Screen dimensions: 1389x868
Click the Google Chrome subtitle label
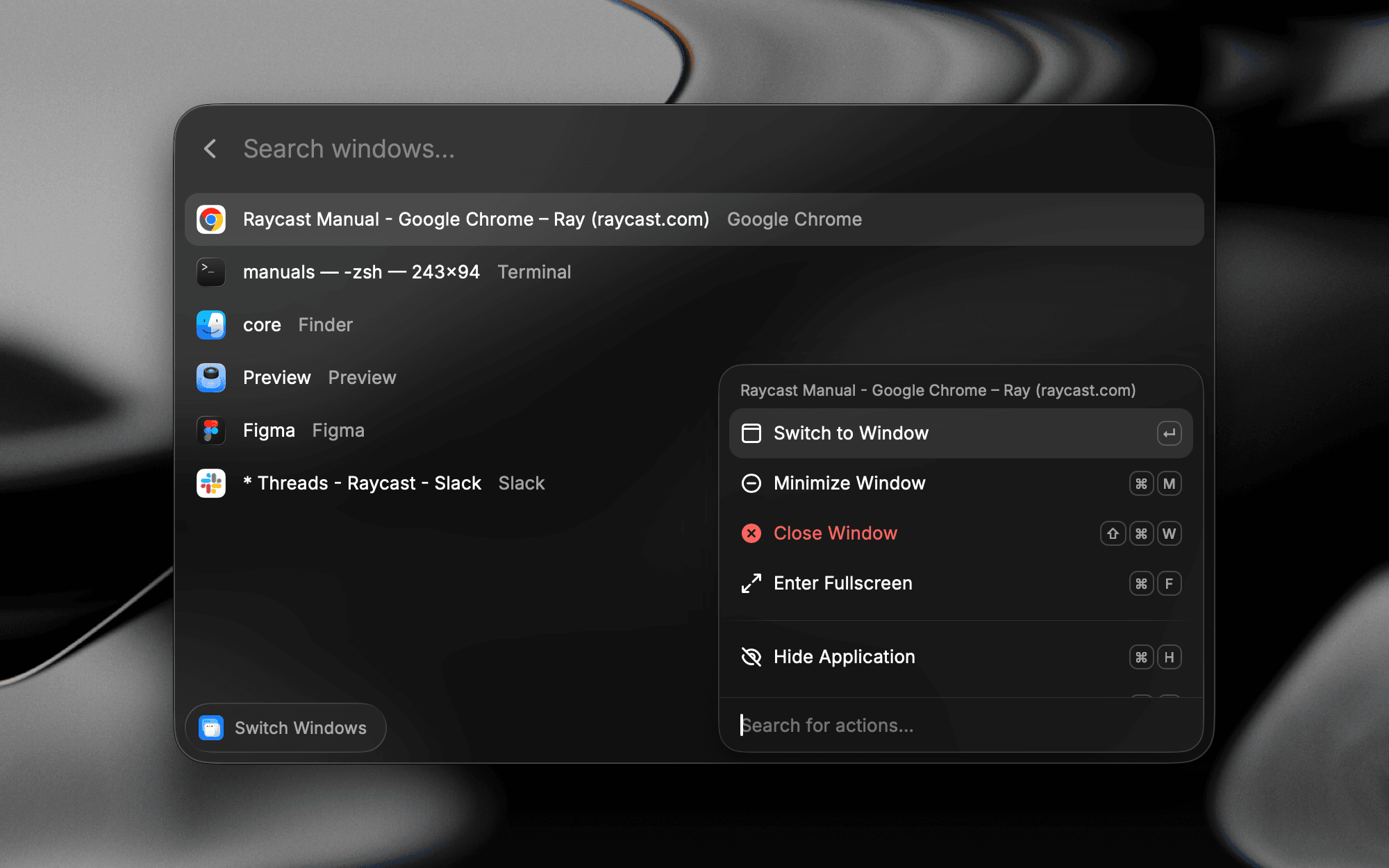point(795,219)
